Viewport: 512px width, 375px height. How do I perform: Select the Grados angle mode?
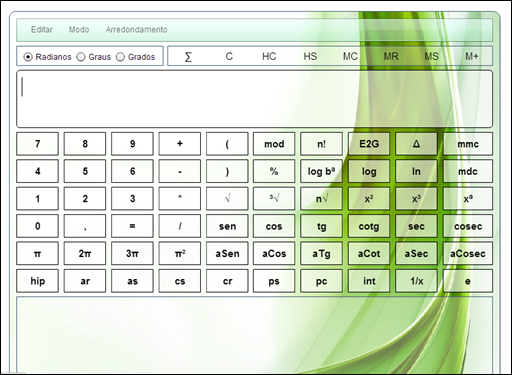(136, 57)
